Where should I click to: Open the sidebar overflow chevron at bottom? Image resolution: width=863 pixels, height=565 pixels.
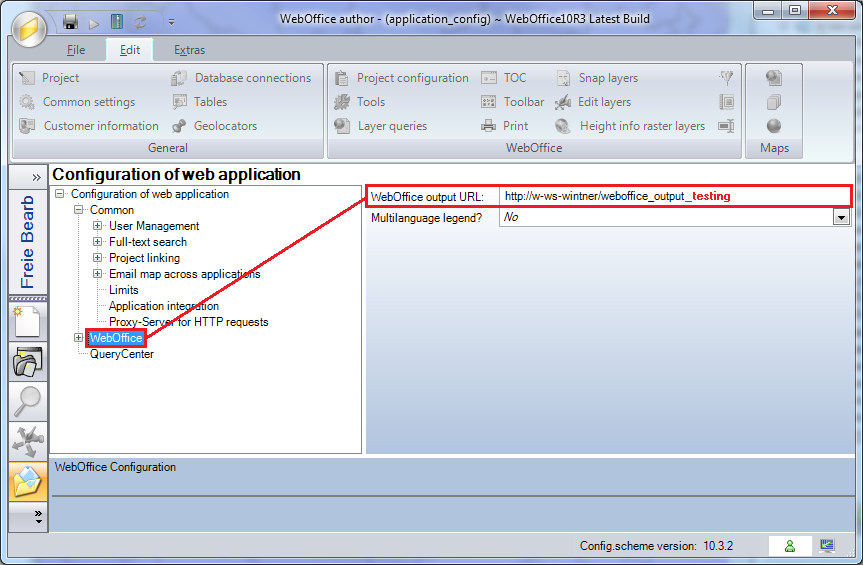coord(38,517)
